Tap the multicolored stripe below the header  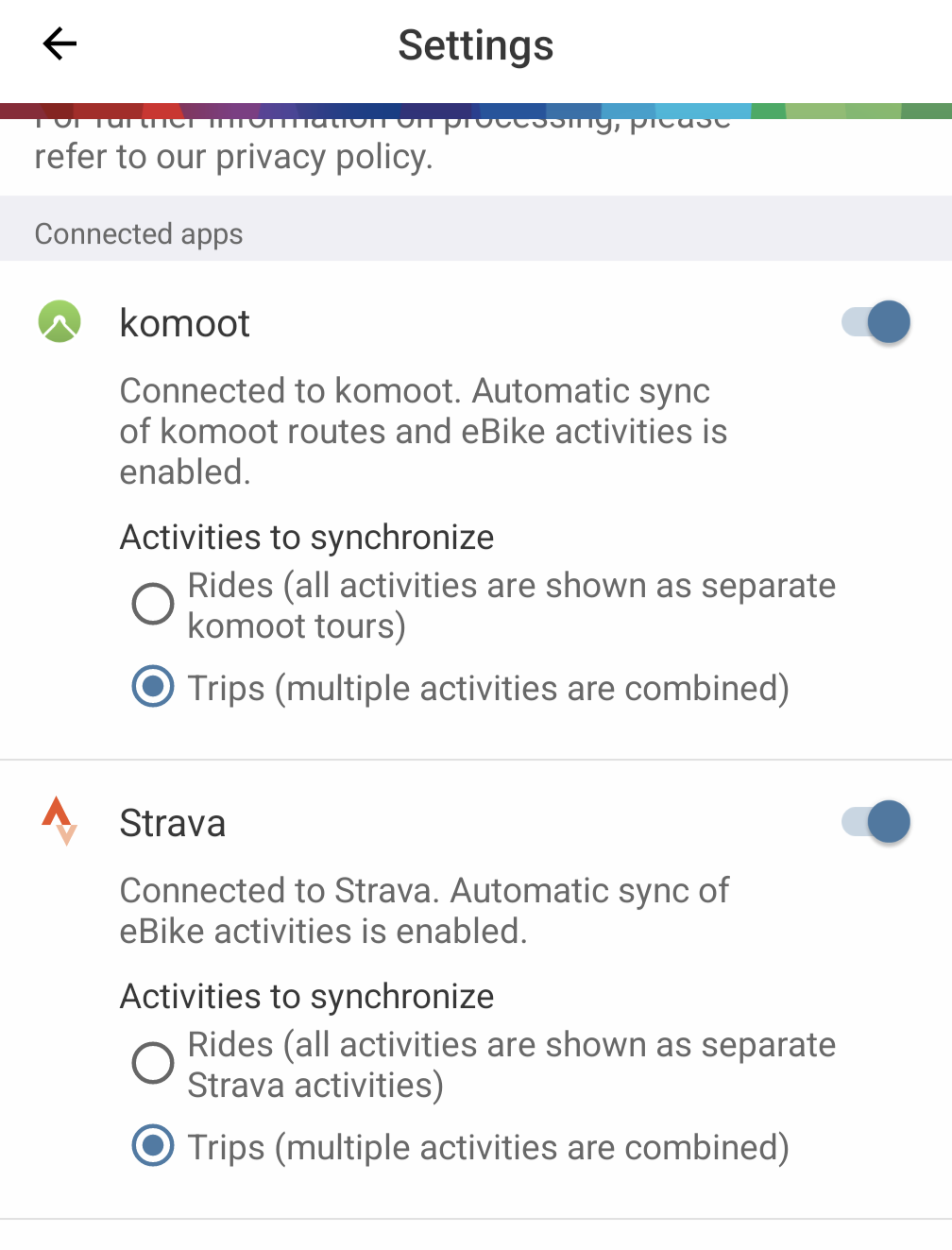(x=476, y=111)
